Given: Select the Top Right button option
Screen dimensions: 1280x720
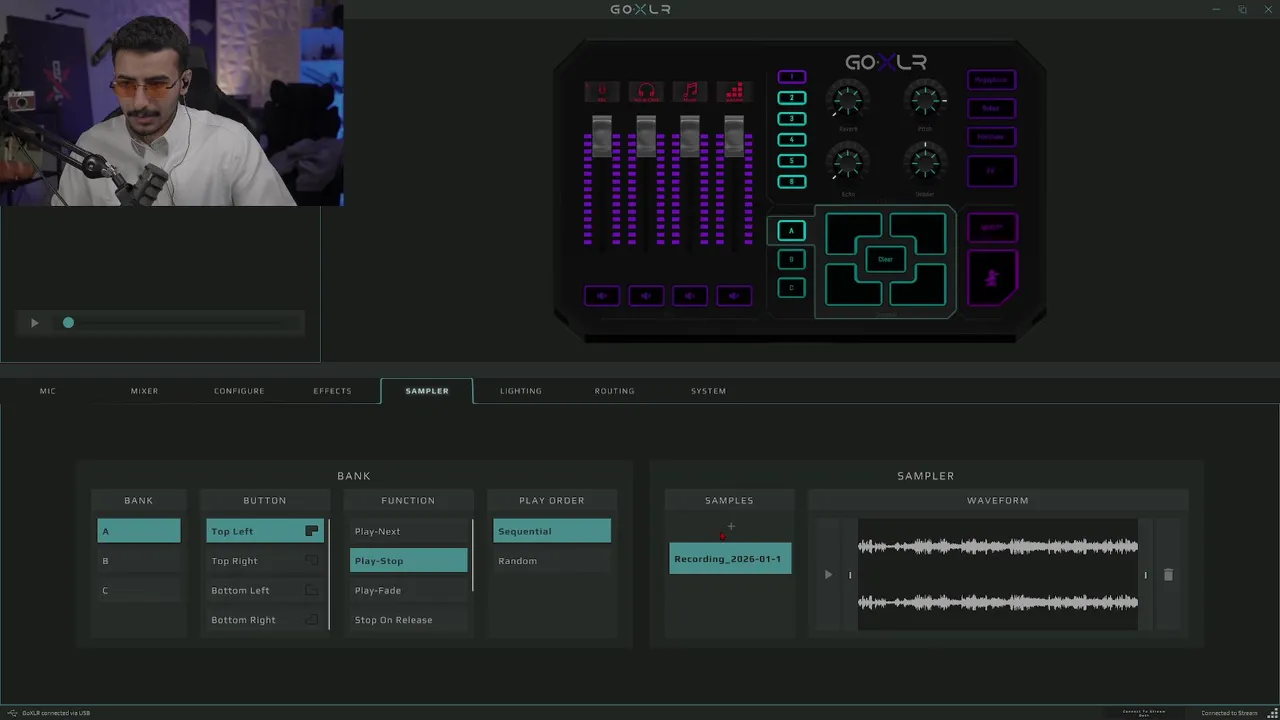Looking at the screenshot, I should click(265, 561).
